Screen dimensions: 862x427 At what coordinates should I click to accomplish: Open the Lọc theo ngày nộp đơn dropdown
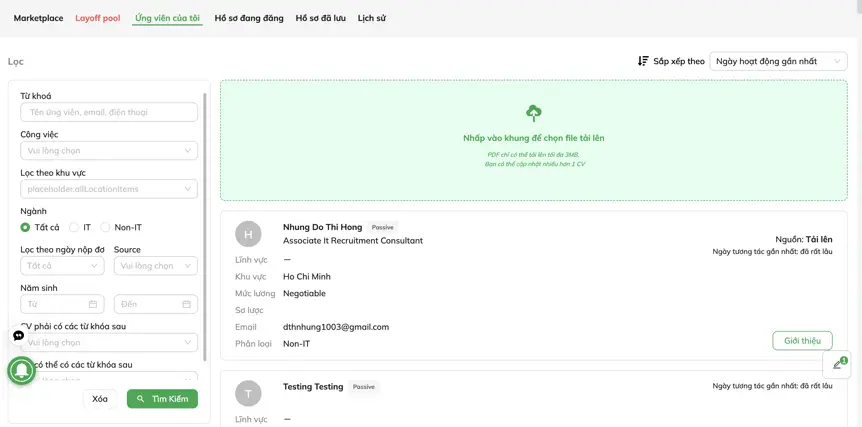coord(62,266)
